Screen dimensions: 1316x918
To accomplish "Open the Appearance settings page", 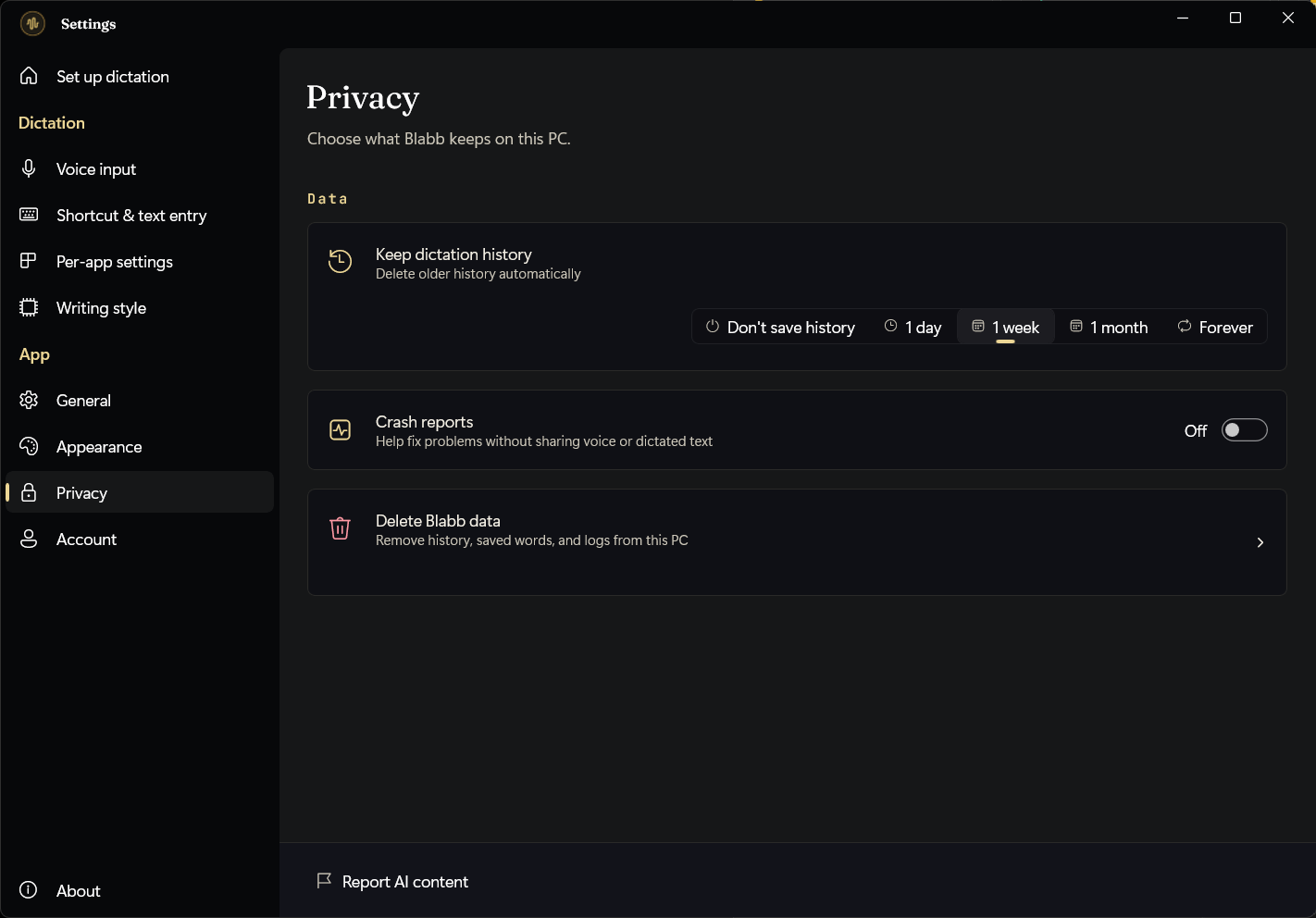I will tap(140, 446).
